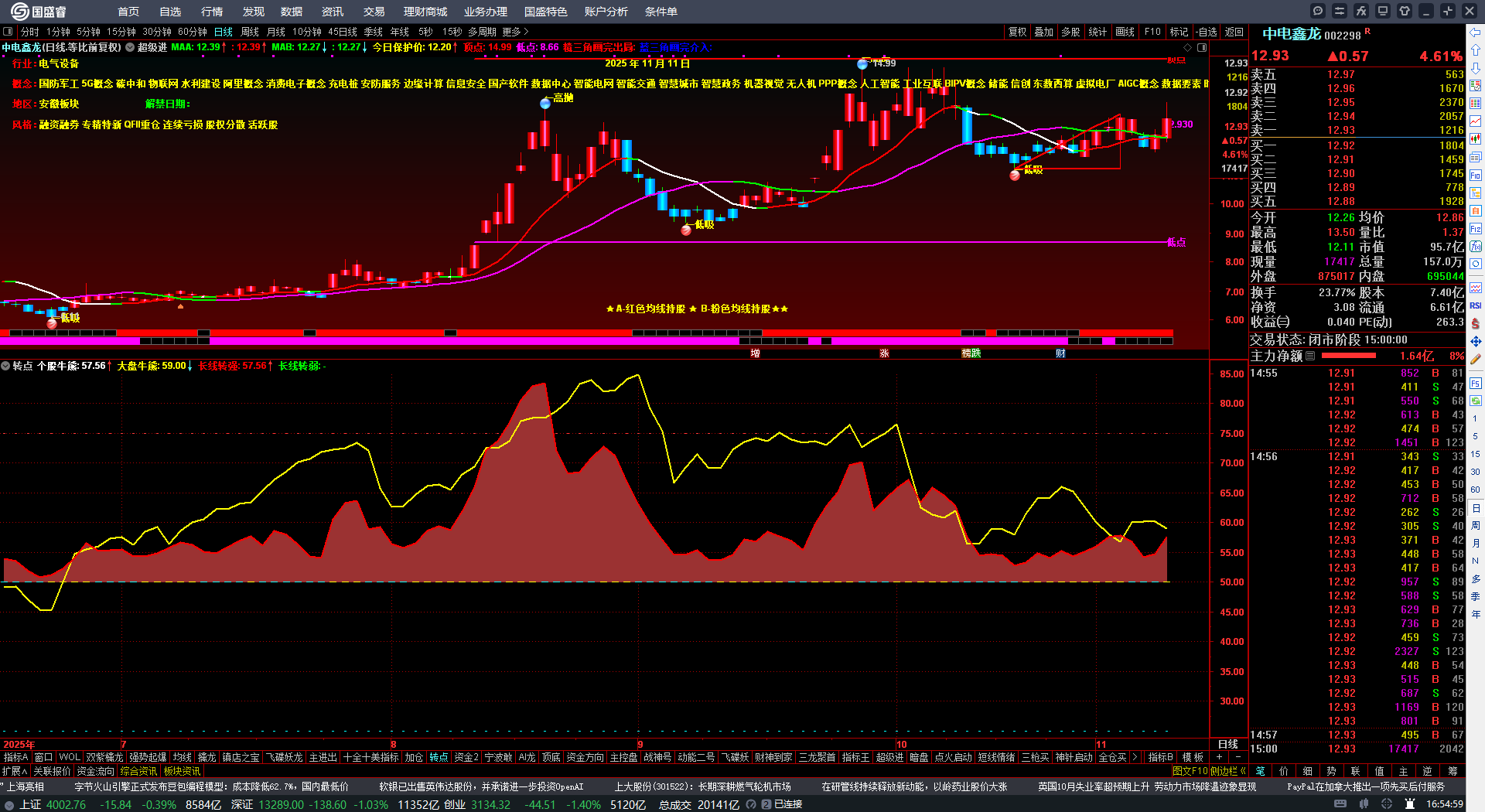
Task: Click the 10 month marker on timeline
Action: coord(901,745)
